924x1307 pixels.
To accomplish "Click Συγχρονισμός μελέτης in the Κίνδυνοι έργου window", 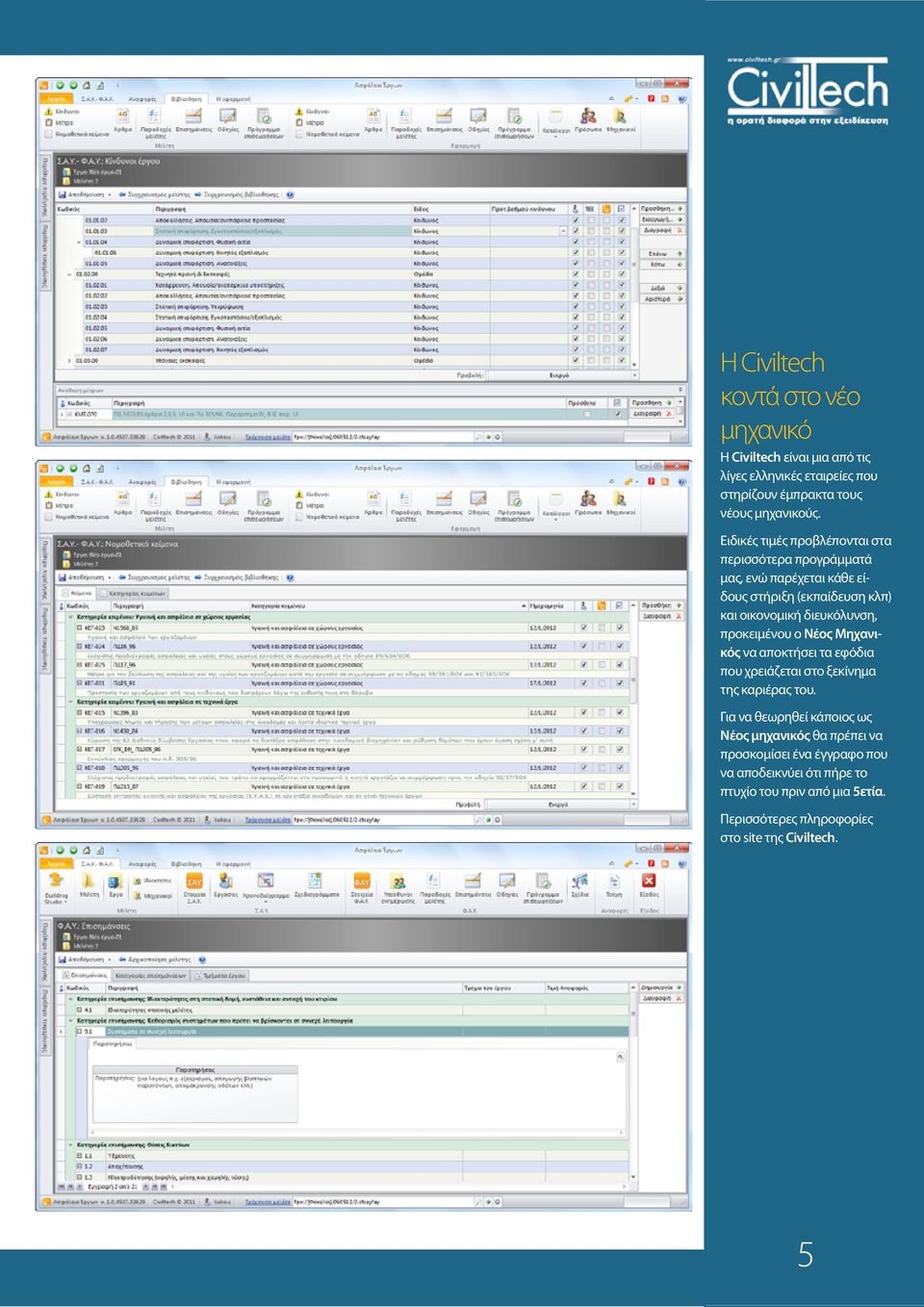I will tap(154, 194).
